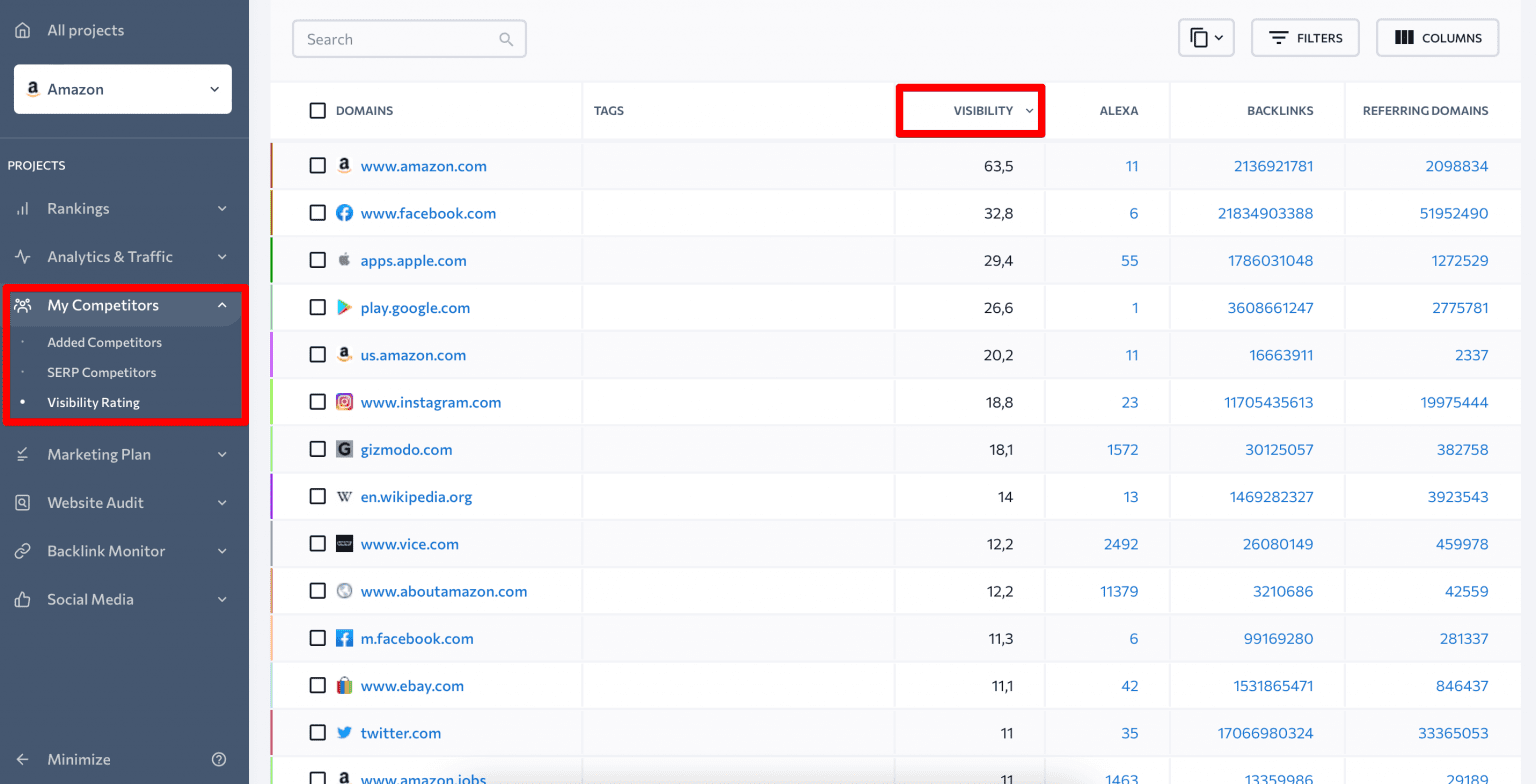This screenshot has height=784, width=1536.
Task: Click the Google Play favicon beside play.google.com
Action: coord(344,308)
